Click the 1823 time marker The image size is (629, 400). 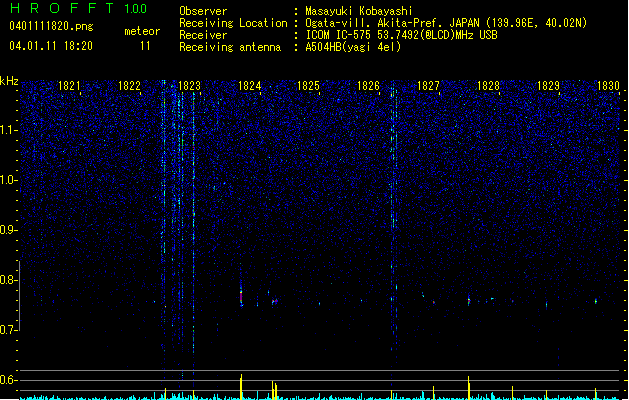click(189, 86)
